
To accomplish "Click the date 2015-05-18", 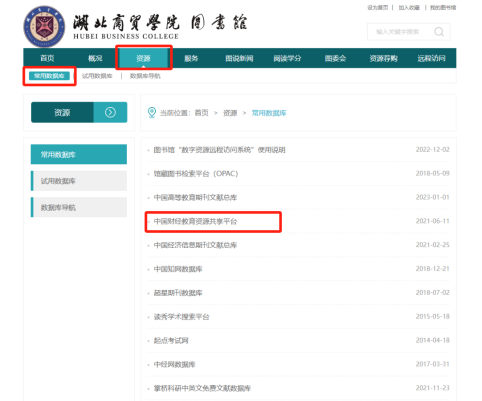I will tap(433, 316).
